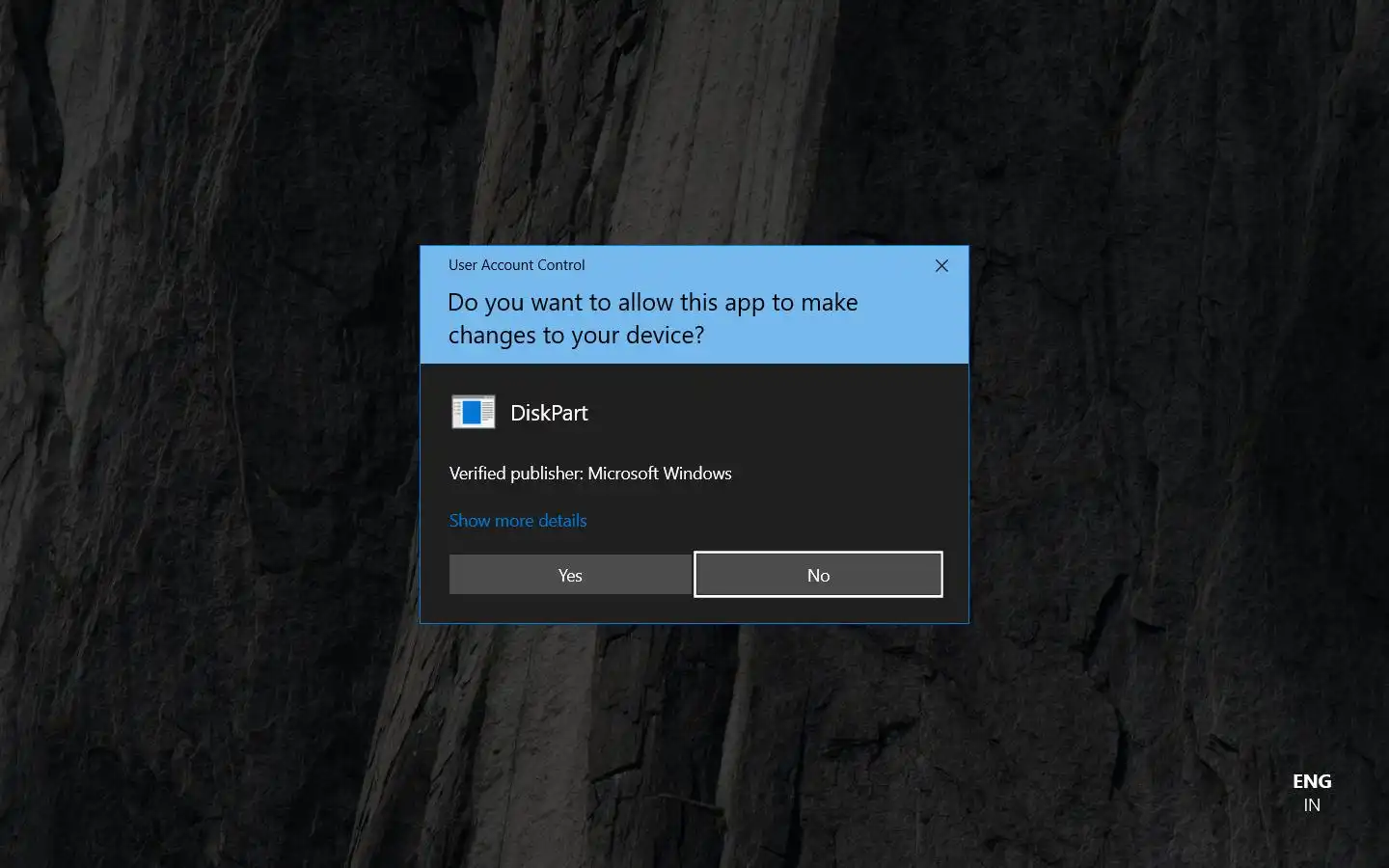Click Yes to allow DiskPart changes

570,575
